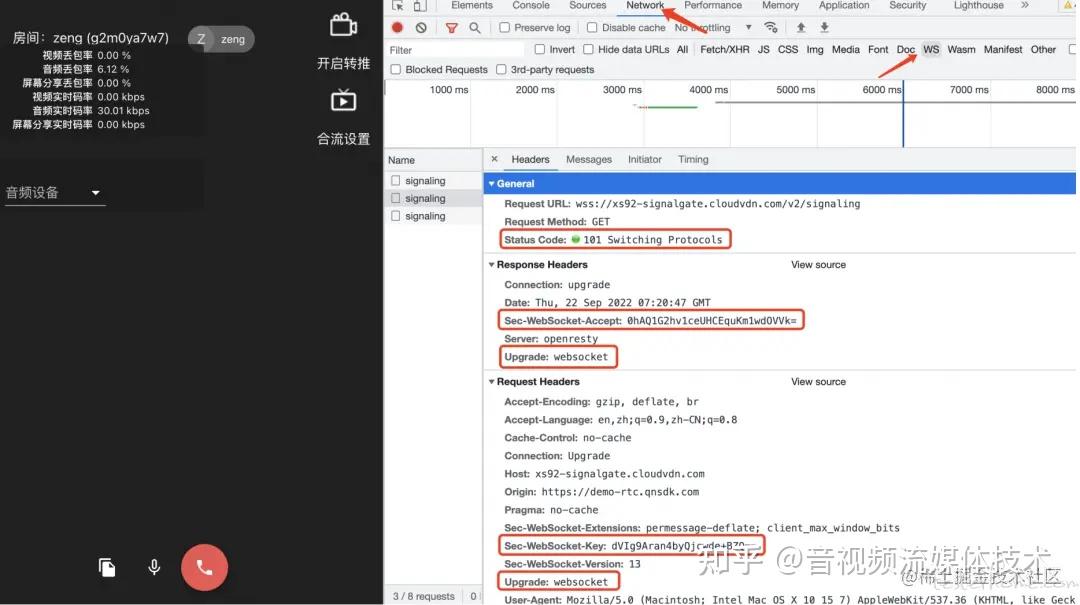The image size is (1080, 605).
Task: Check the Disable cache checkbox
Action: (592, 28)
